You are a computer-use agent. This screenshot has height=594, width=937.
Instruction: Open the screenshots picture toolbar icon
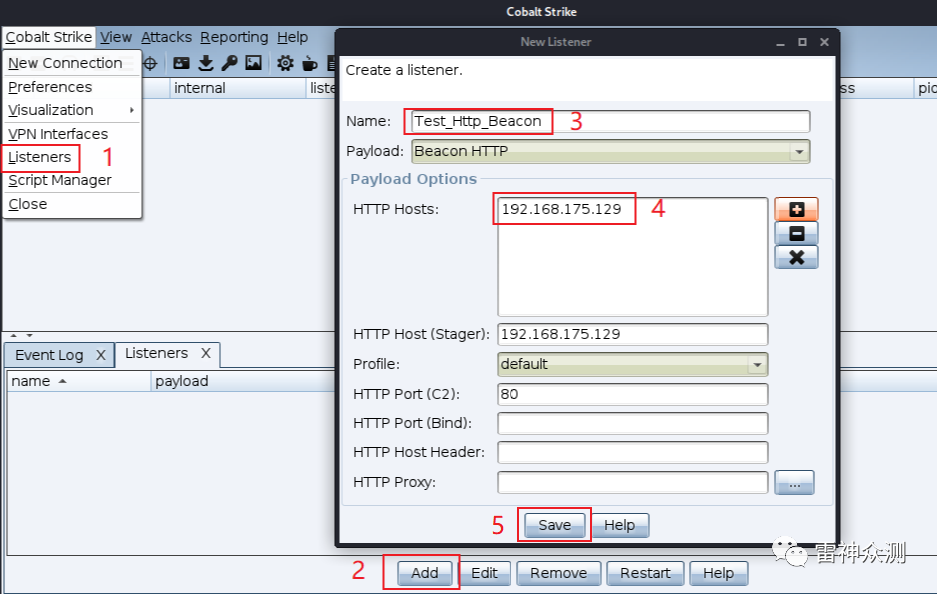point(253,63)
